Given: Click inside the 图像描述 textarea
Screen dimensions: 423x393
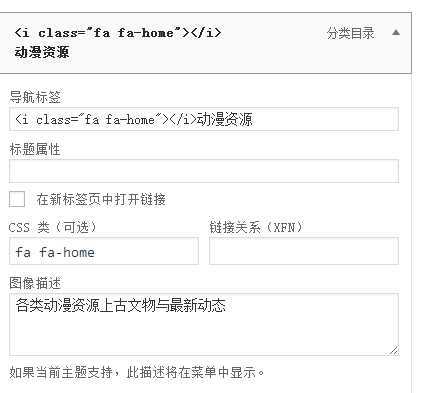Looking at the screenshot, I should click(204, 324).
